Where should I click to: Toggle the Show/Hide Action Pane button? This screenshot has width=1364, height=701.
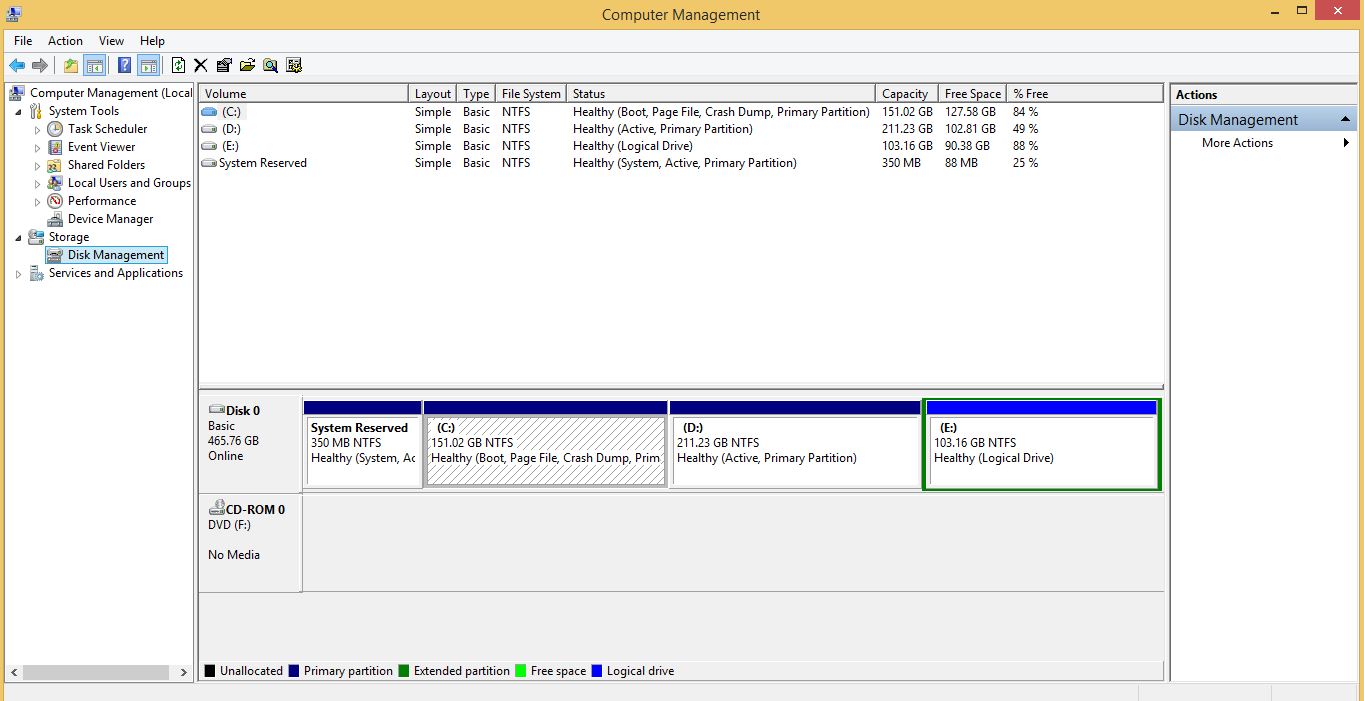149,66
